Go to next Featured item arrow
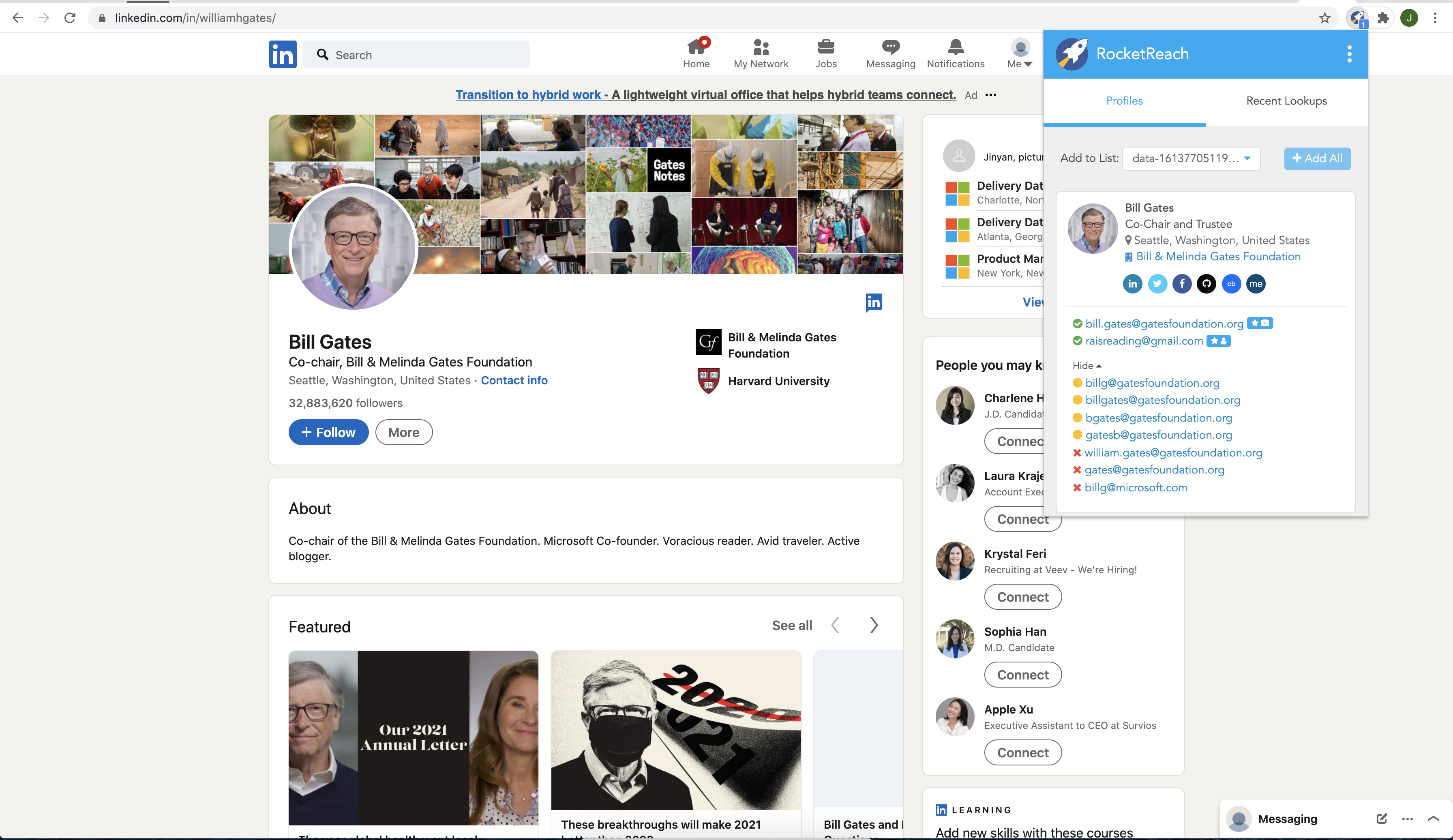Image resolution: width=1453 pixels, height=840 pixels. [874, 626]
